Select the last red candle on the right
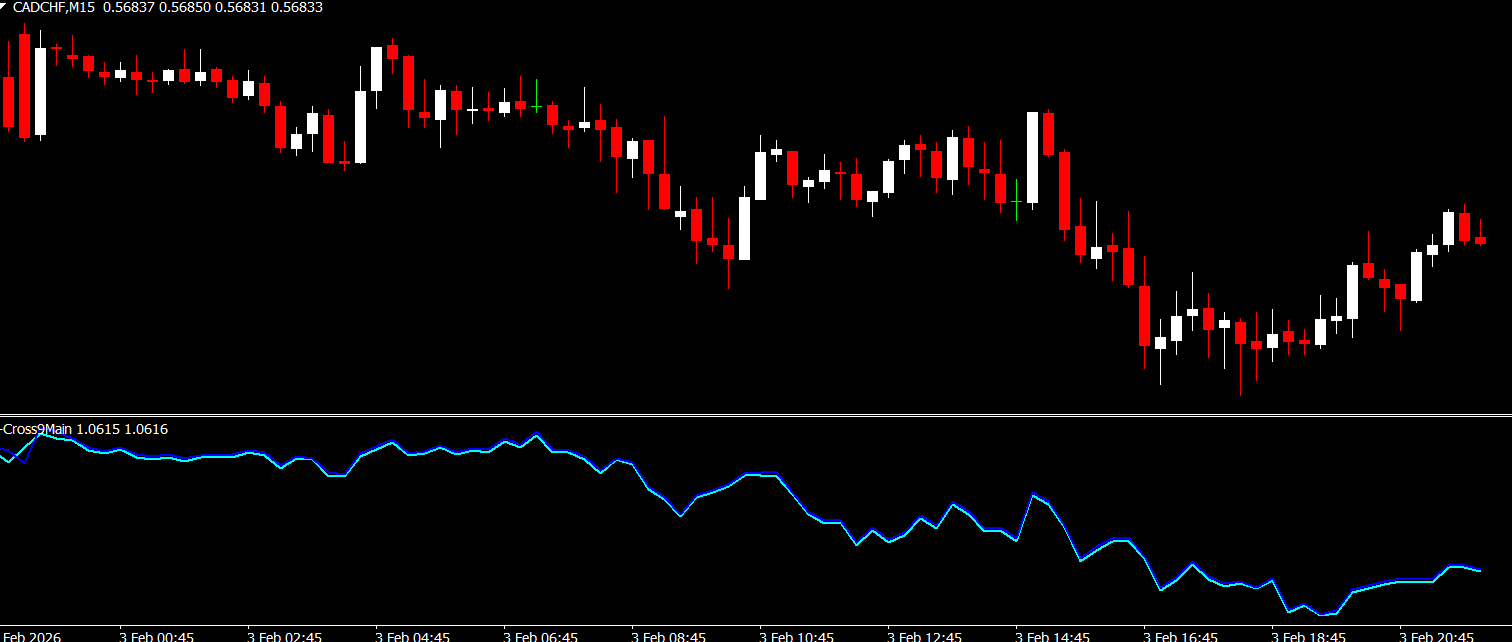The width and height of the screenshot is (1512, 642). click(1480, 240)
